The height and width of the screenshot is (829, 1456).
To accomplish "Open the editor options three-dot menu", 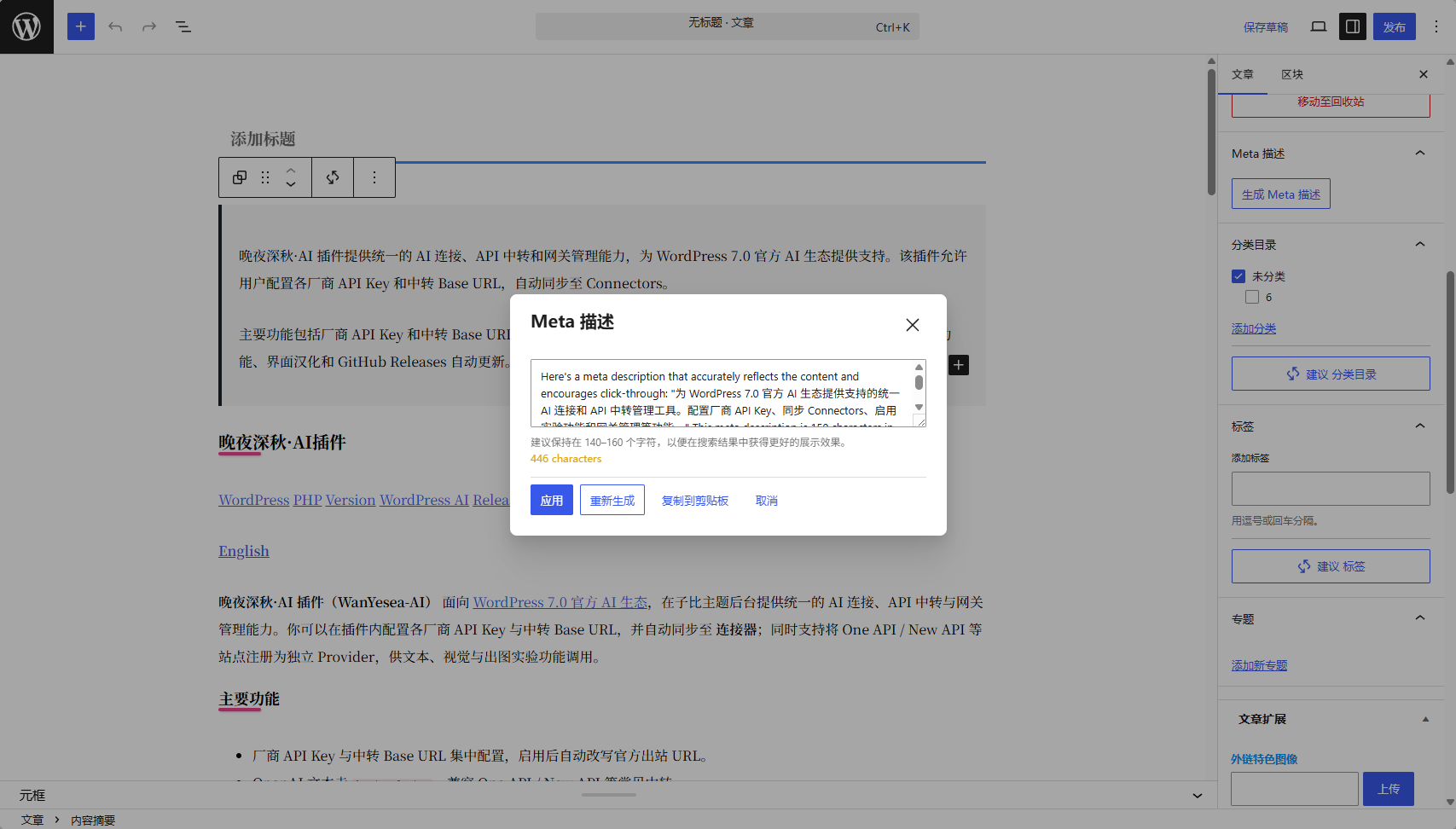I will click(1436, 26).
